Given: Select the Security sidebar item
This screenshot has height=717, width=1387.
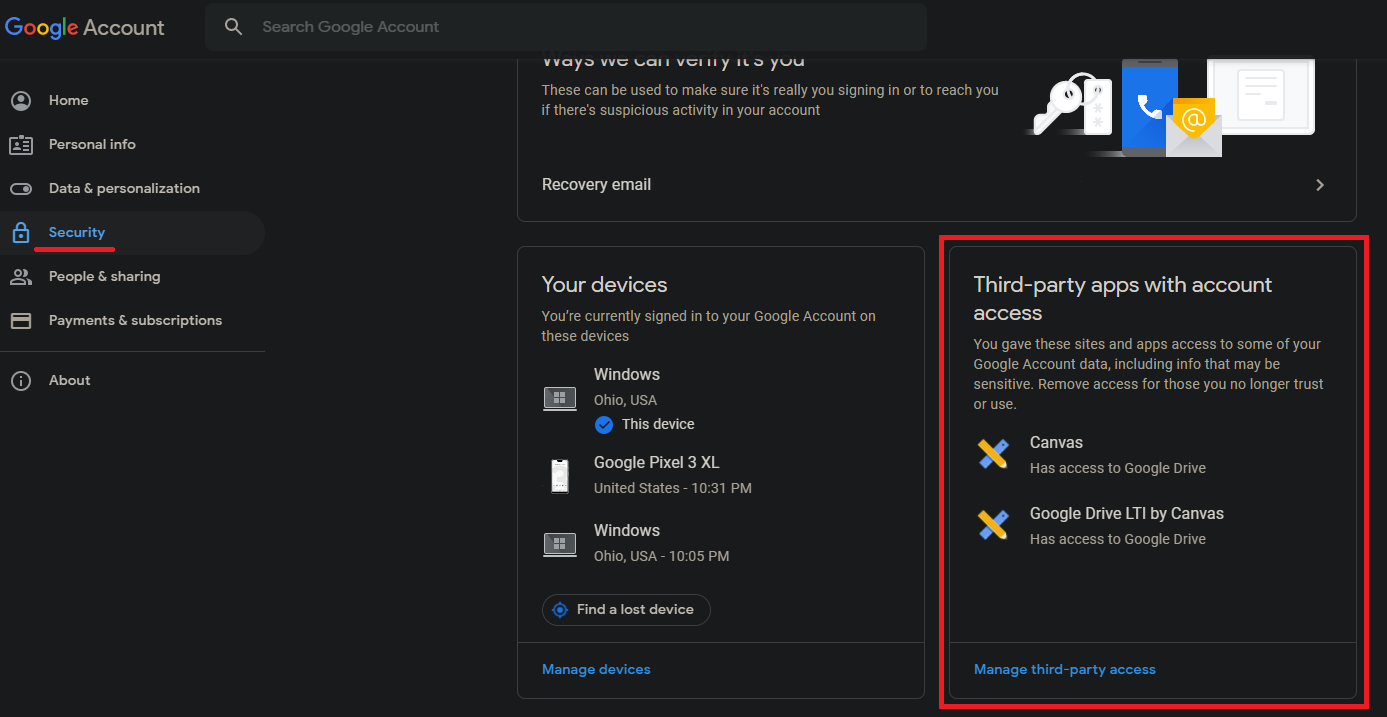Looking at the screenshot, I should [132, 233].
